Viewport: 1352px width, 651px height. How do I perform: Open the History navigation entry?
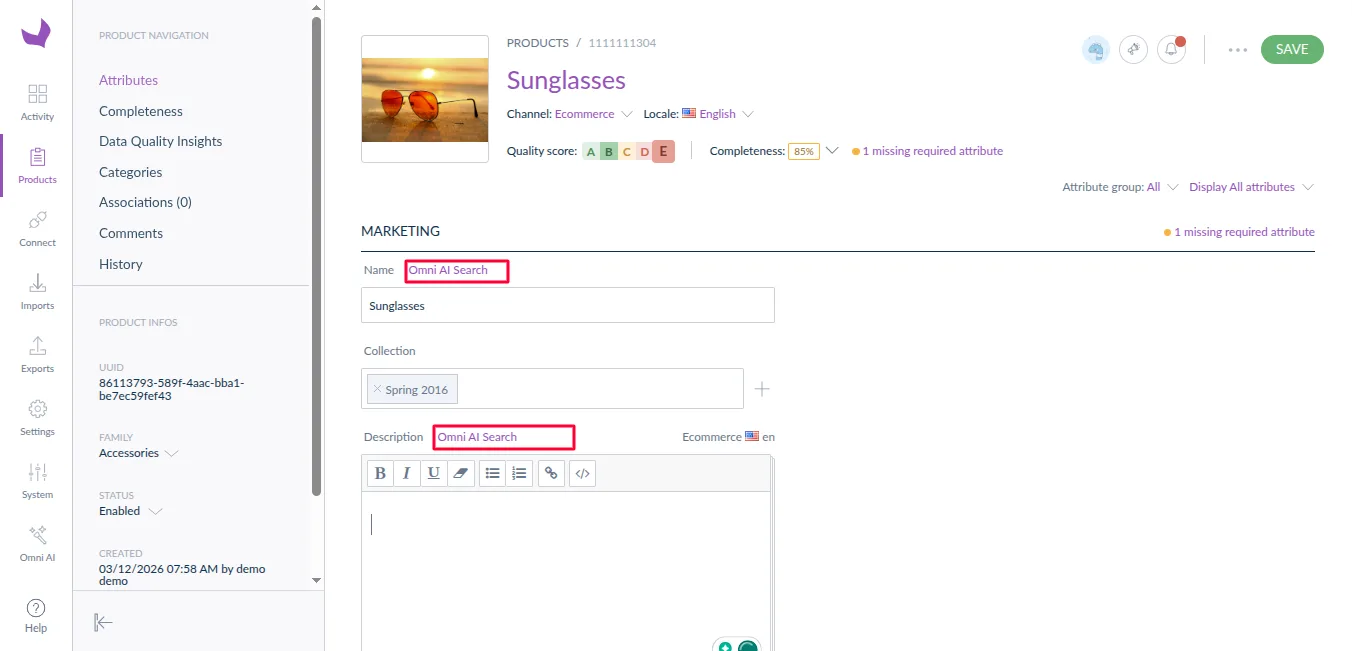pyautogui.click(x=120, y=263)
